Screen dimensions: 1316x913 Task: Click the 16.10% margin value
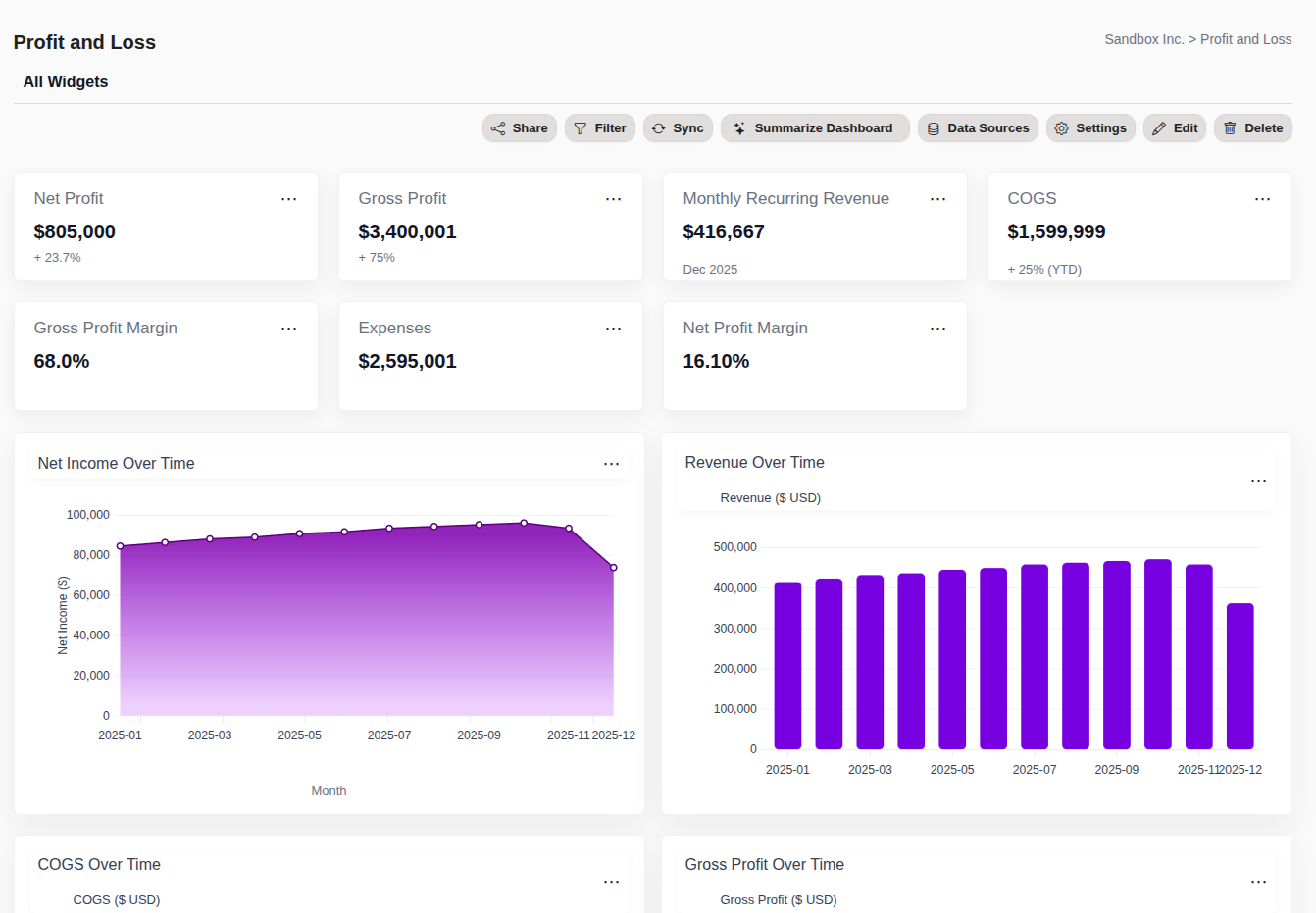tap(716, 362)
